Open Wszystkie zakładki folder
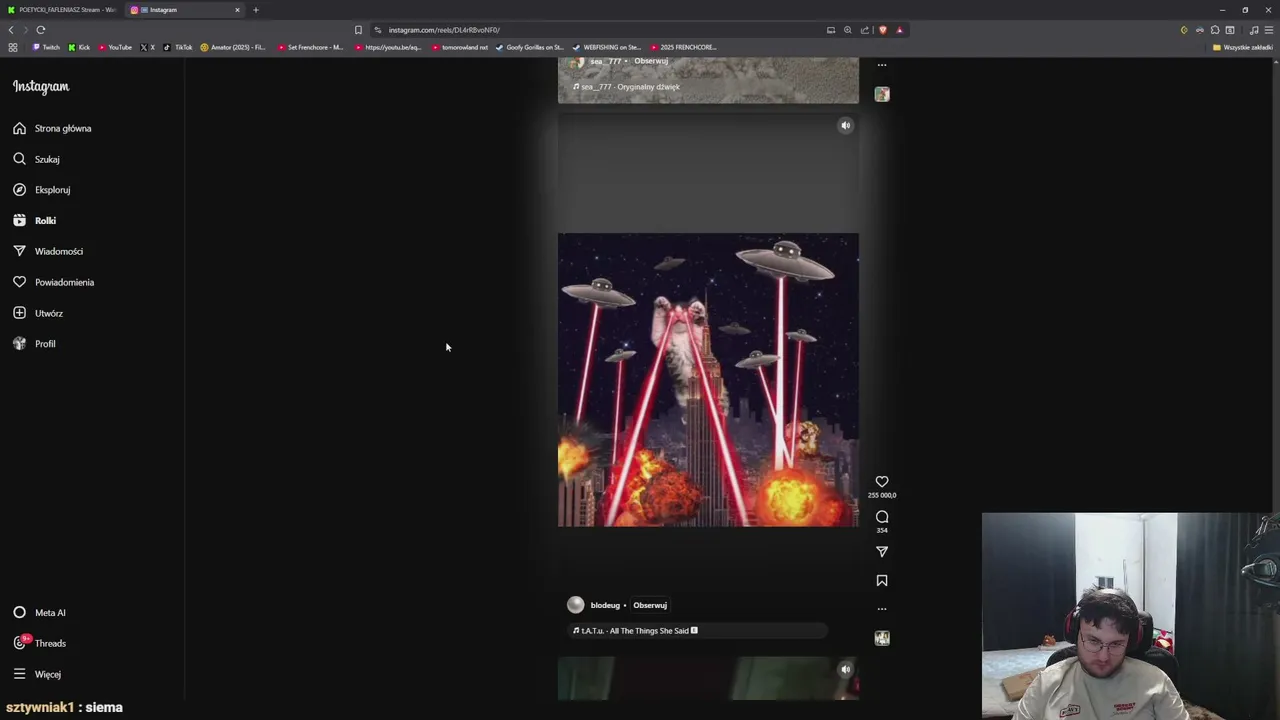Image resolution: width=1280 pixels, height=720 pixels. coord(1243,47)
